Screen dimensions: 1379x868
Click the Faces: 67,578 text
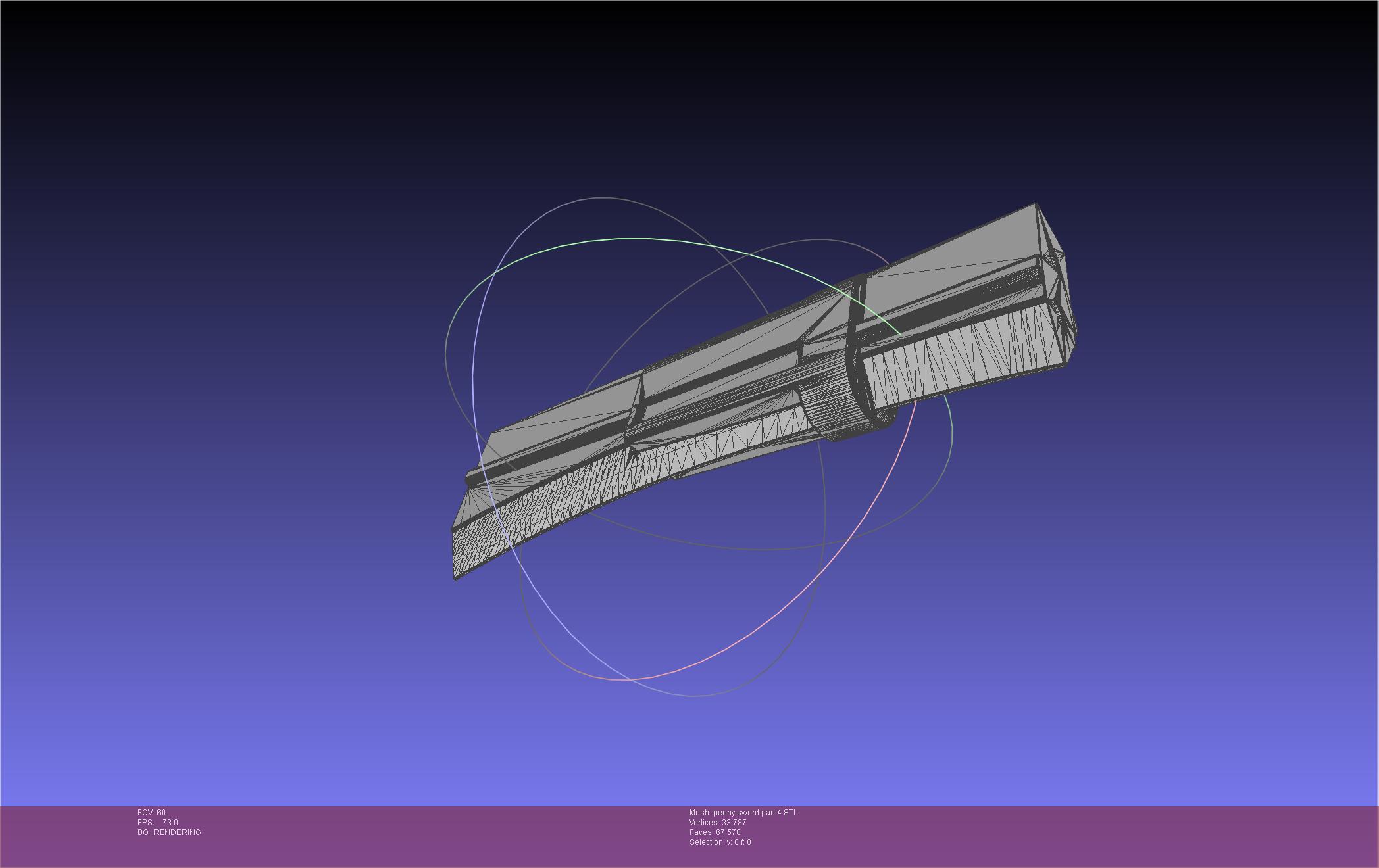715,832
